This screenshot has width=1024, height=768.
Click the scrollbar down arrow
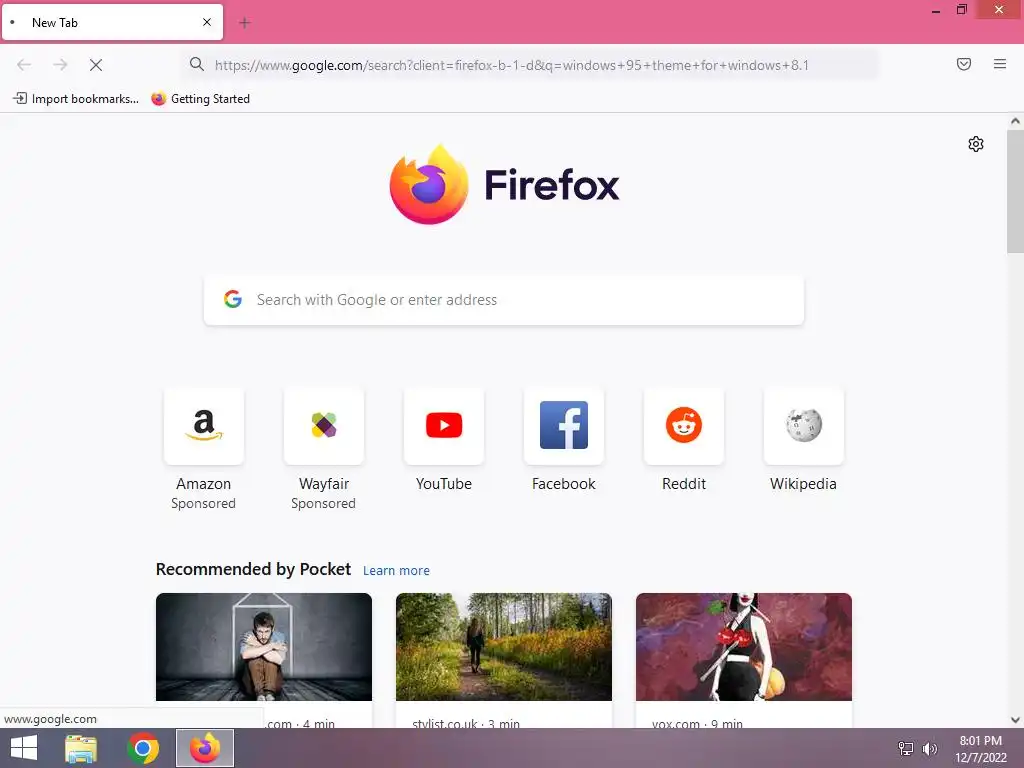coord(1015,720)
